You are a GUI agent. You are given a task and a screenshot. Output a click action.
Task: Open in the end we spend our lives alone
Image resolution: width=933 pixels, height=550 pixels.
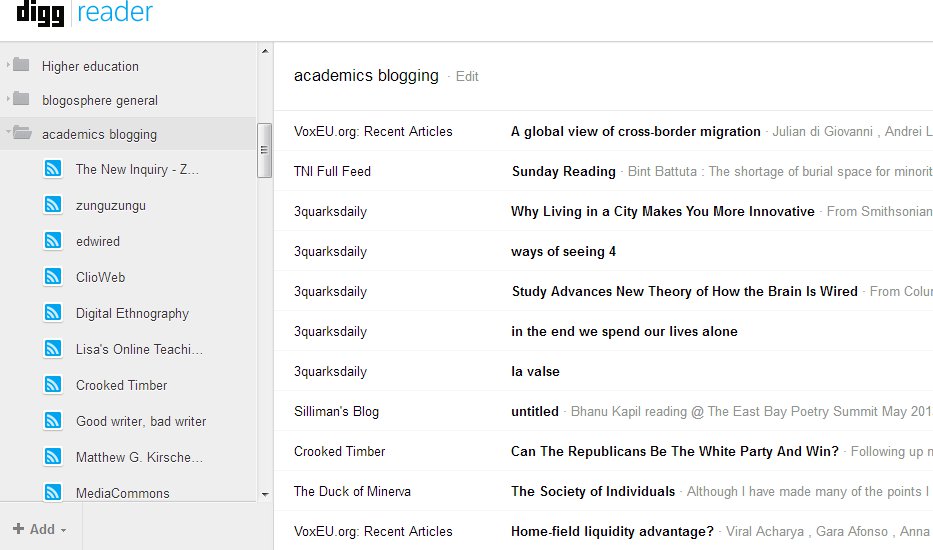(624, 332)
